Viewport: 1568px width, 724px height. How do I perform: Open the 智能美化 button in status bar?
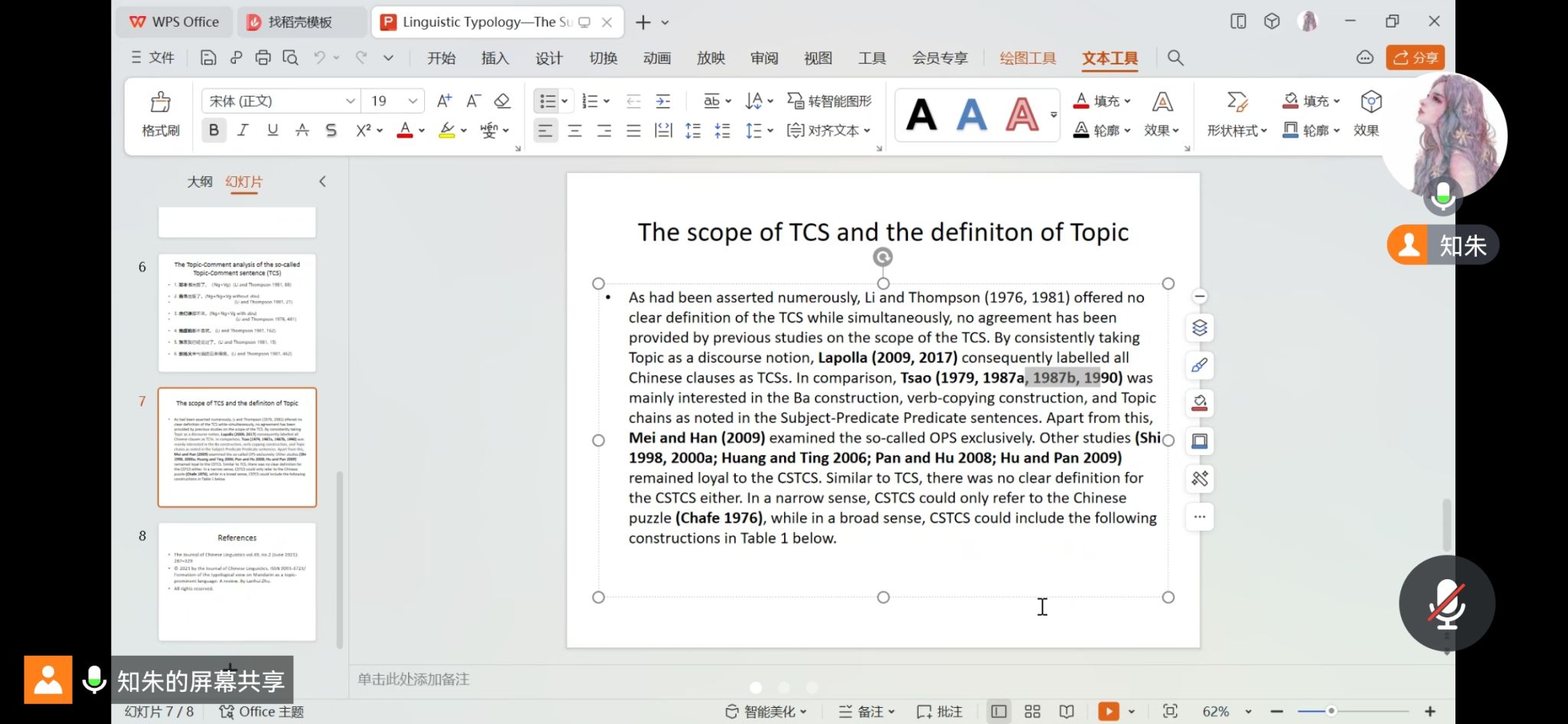pyautogui.click(x=766, y=712)
